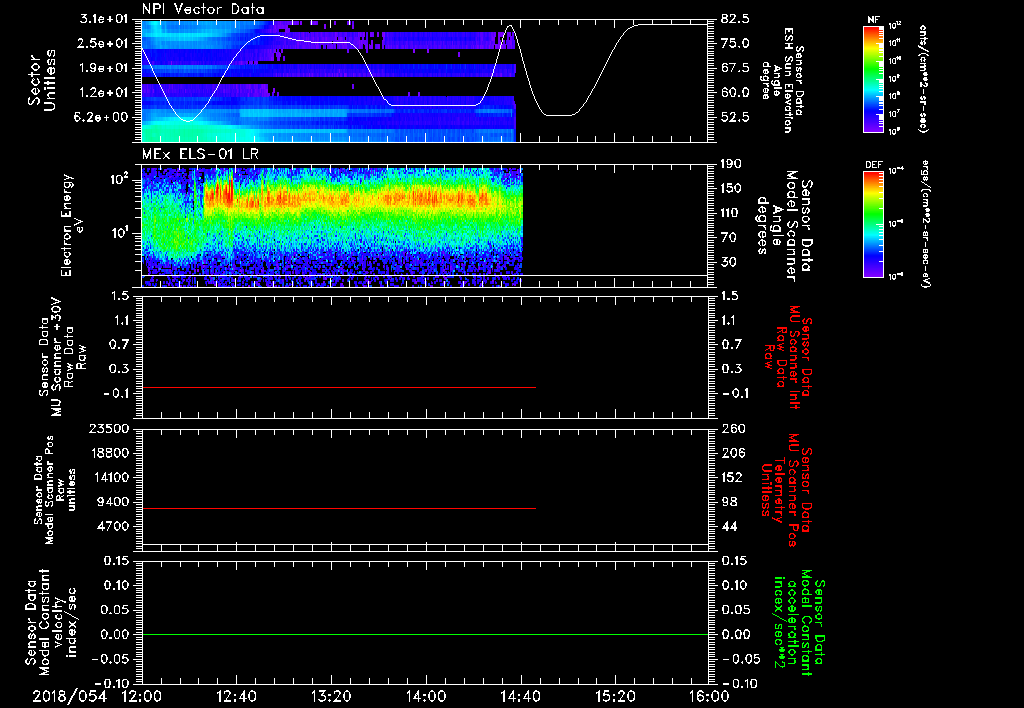Click the 52.5 sun elevation tick value

click(735, 118)
